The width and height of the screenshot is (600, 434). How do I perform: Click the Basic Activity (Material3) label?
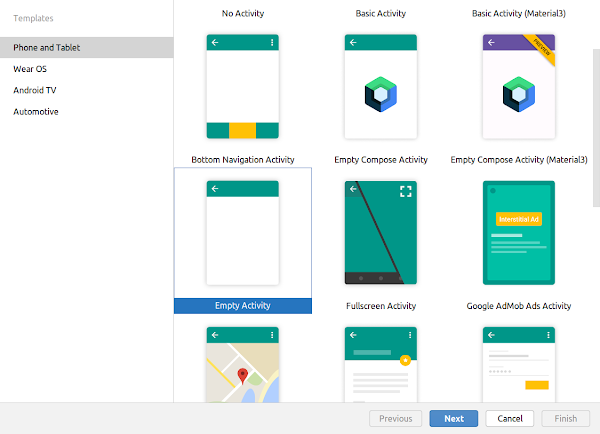click(x=519, y=13)
